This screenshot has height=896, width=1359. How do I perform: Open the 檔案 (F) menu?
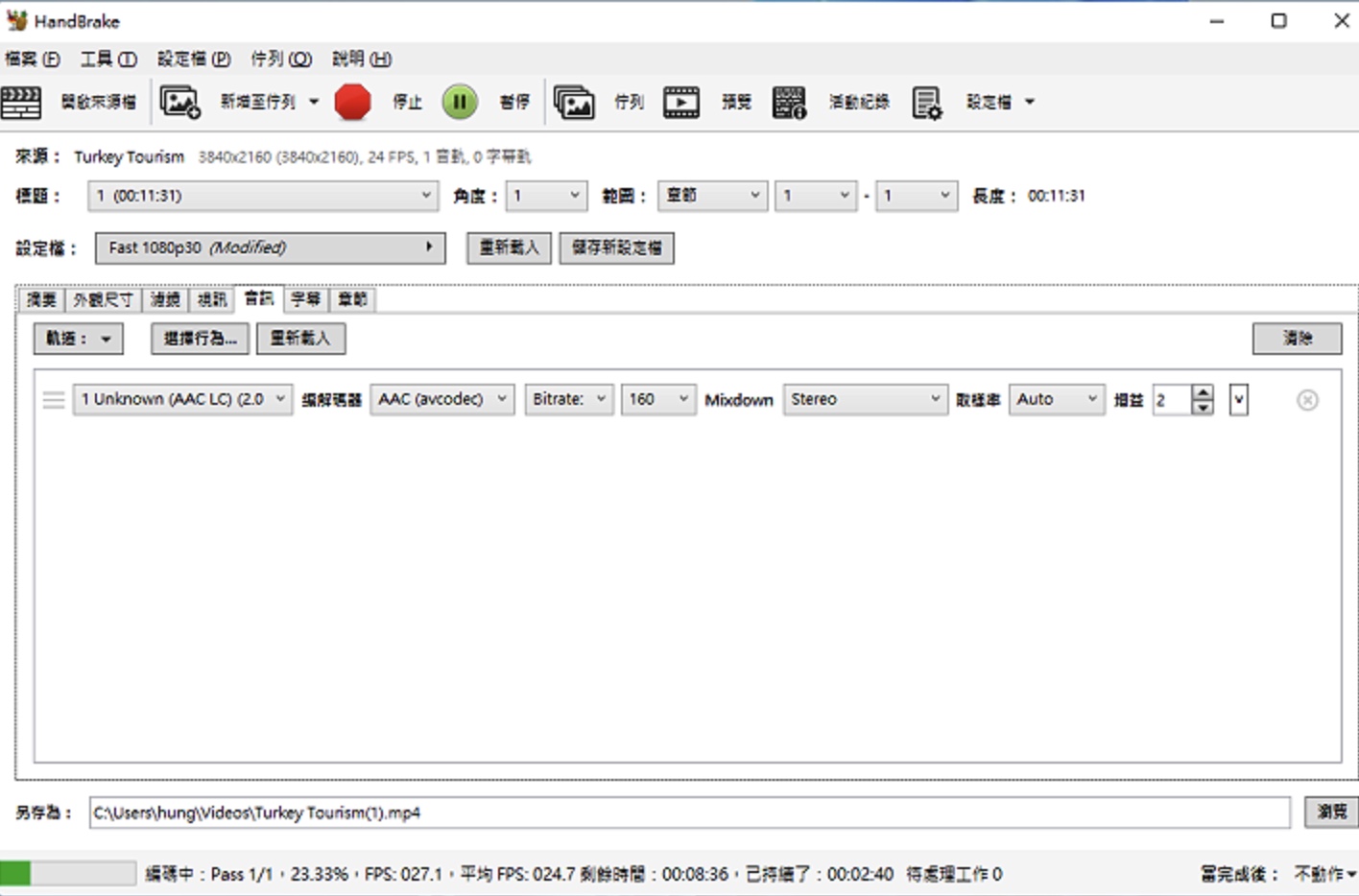click(32, 59)
